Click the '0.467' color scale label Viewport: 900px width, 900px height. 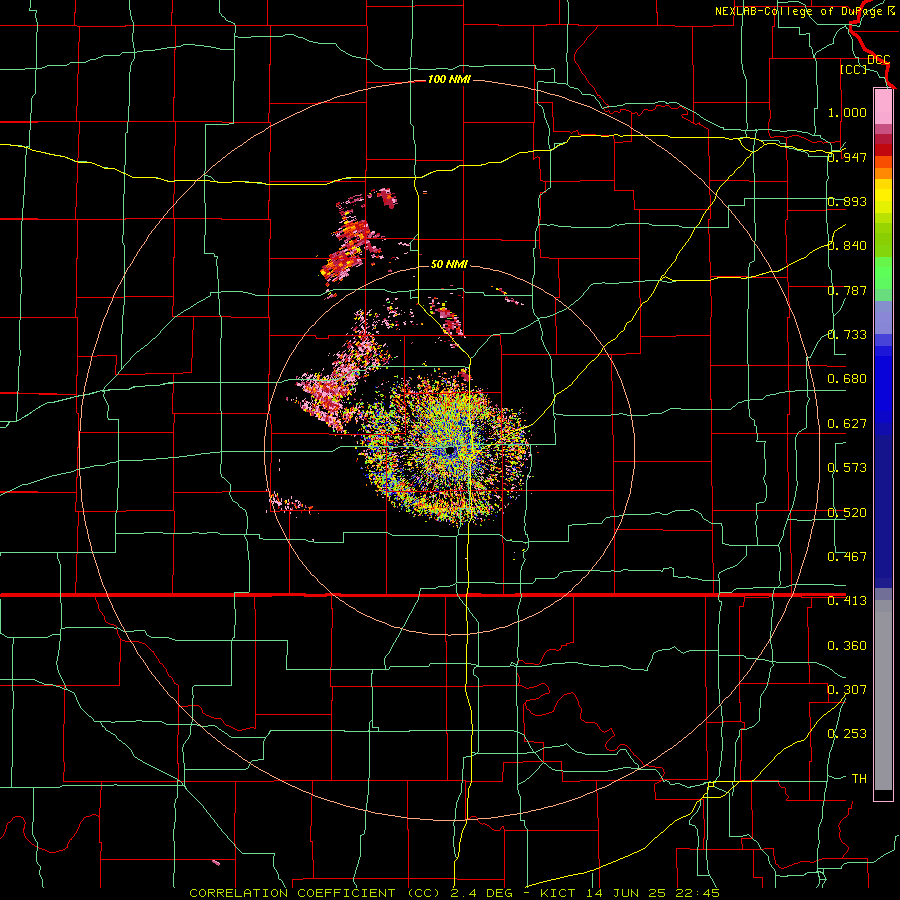pyautogui.click(x=847, y=556)
